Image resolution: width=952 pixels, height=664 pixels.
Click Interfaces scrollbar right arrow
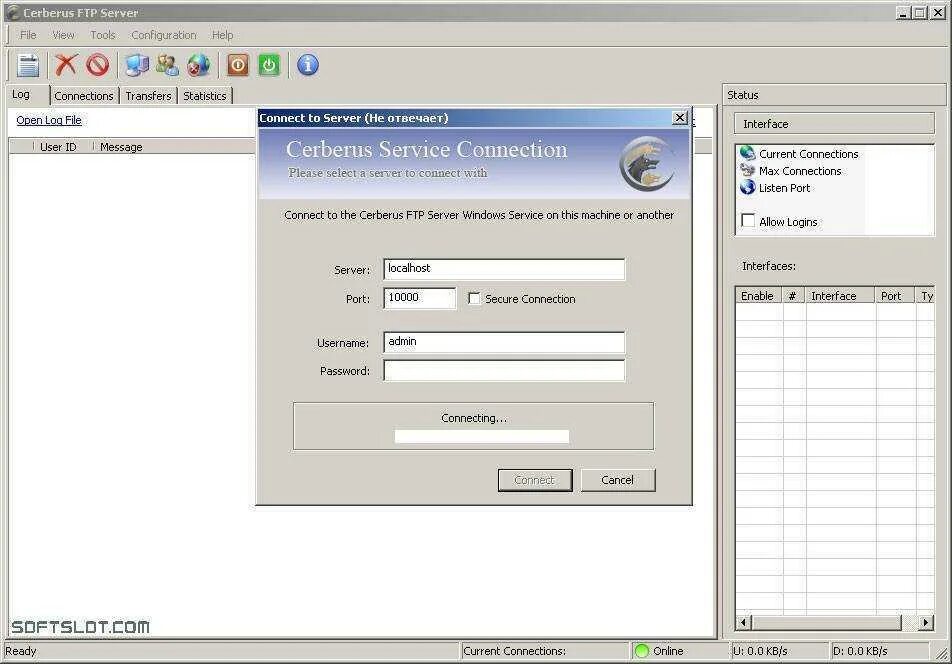pyautogui.click(x=925, y=622)
